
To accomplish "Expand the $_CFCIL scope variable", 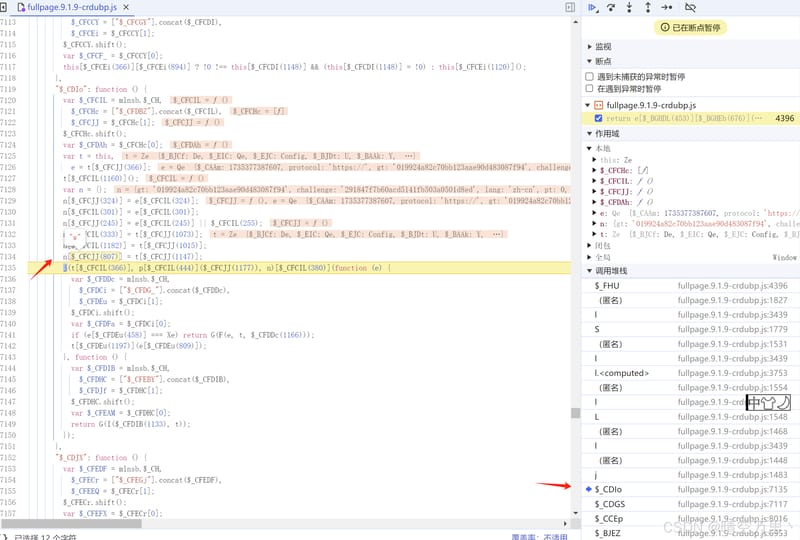I will 594,181.
